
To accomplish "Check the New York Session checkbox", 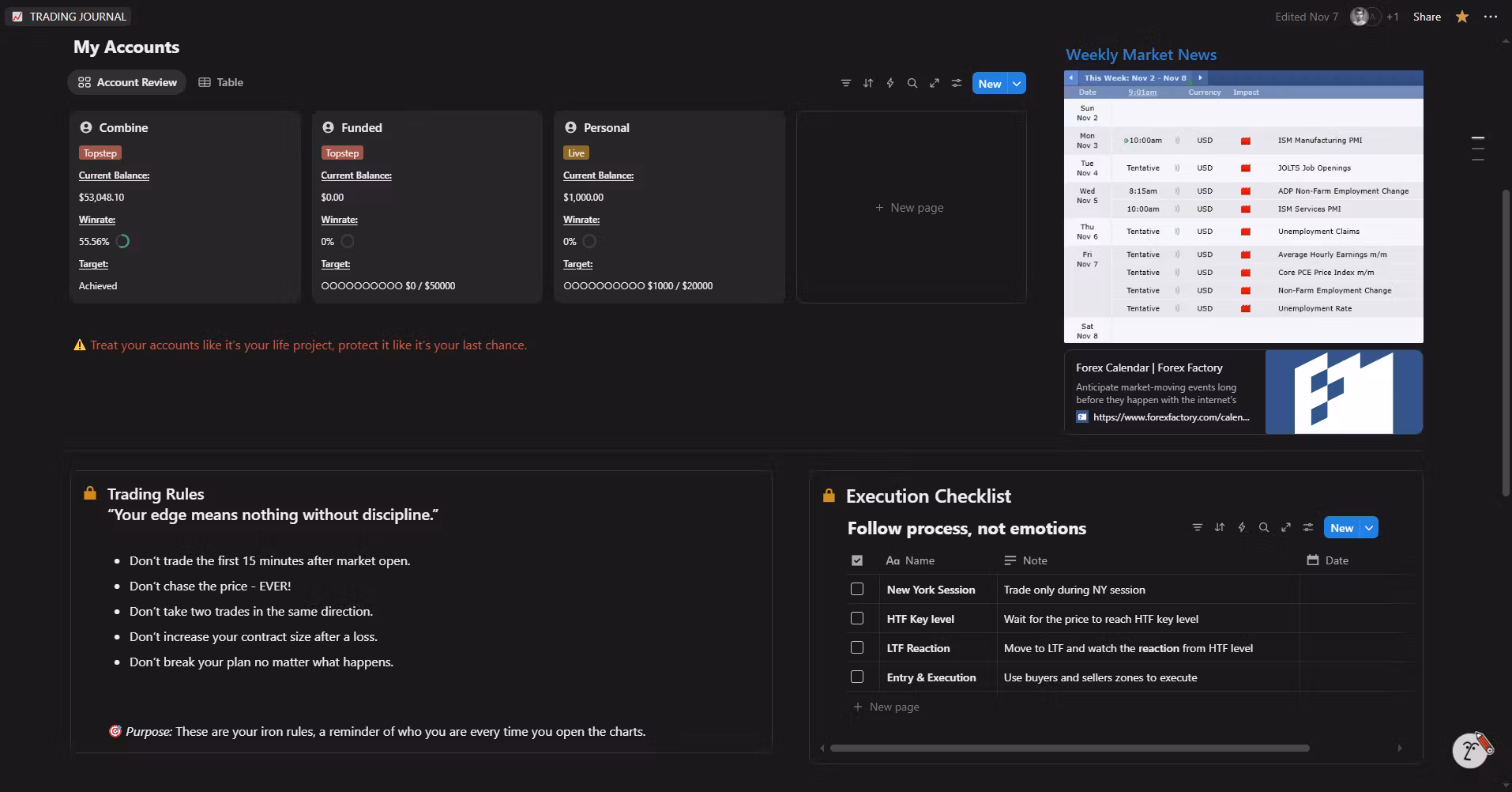I will tap(857, 589).
